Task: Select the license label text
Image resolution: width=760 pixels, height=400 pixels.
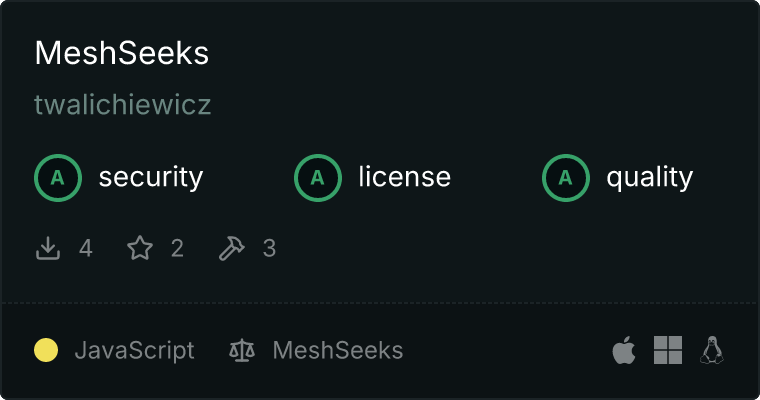Action: click(404, 178)
